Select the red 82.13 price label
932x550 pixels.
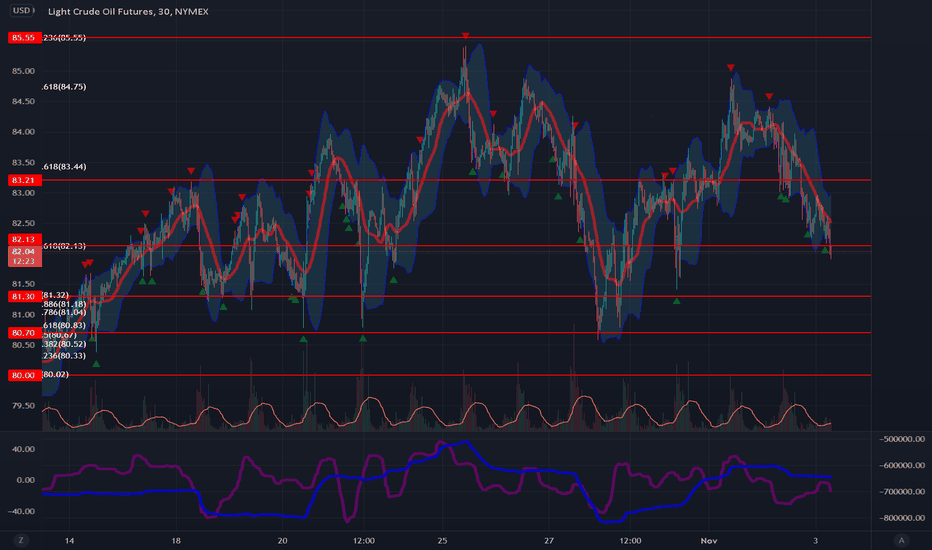click(x=24, y=239)
